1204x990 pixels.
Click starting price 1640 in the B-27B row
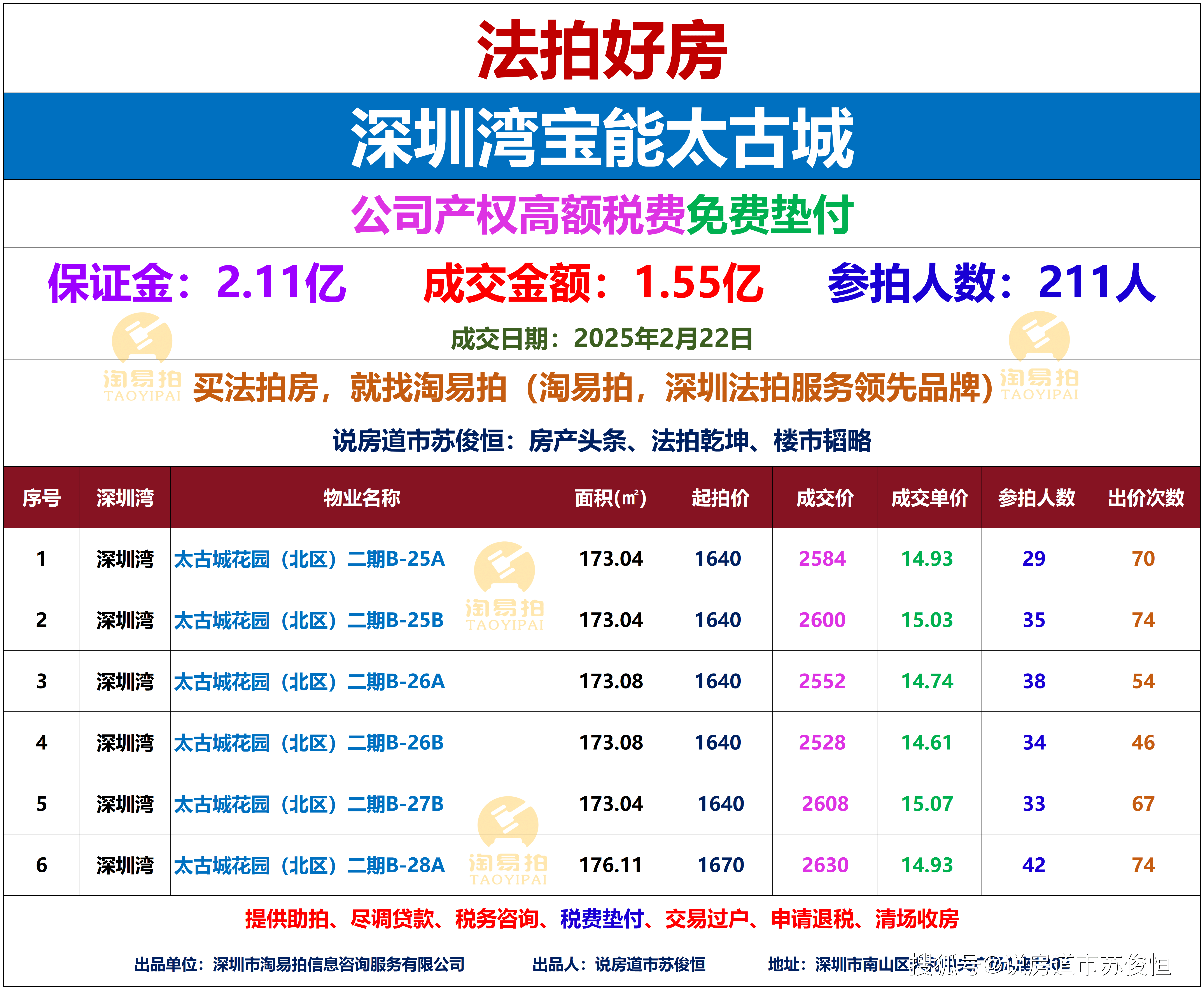pos(721,804)
